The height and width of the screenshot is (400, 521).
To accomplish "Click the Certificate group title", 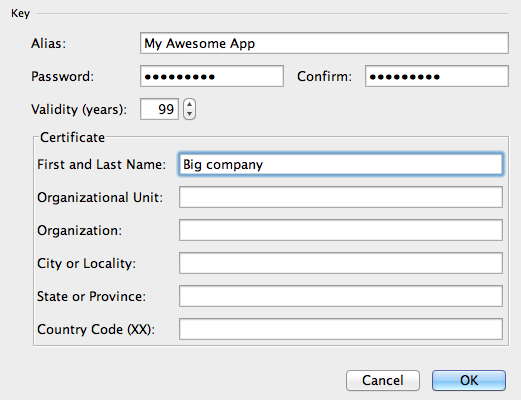I will [72, 137].
